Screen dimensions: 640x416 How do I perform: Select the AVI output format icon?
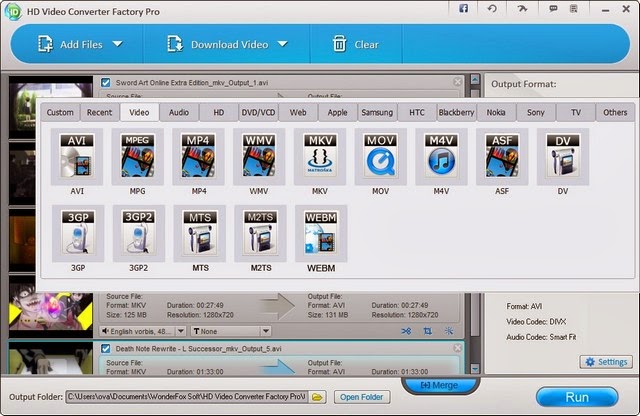point(77,157)
